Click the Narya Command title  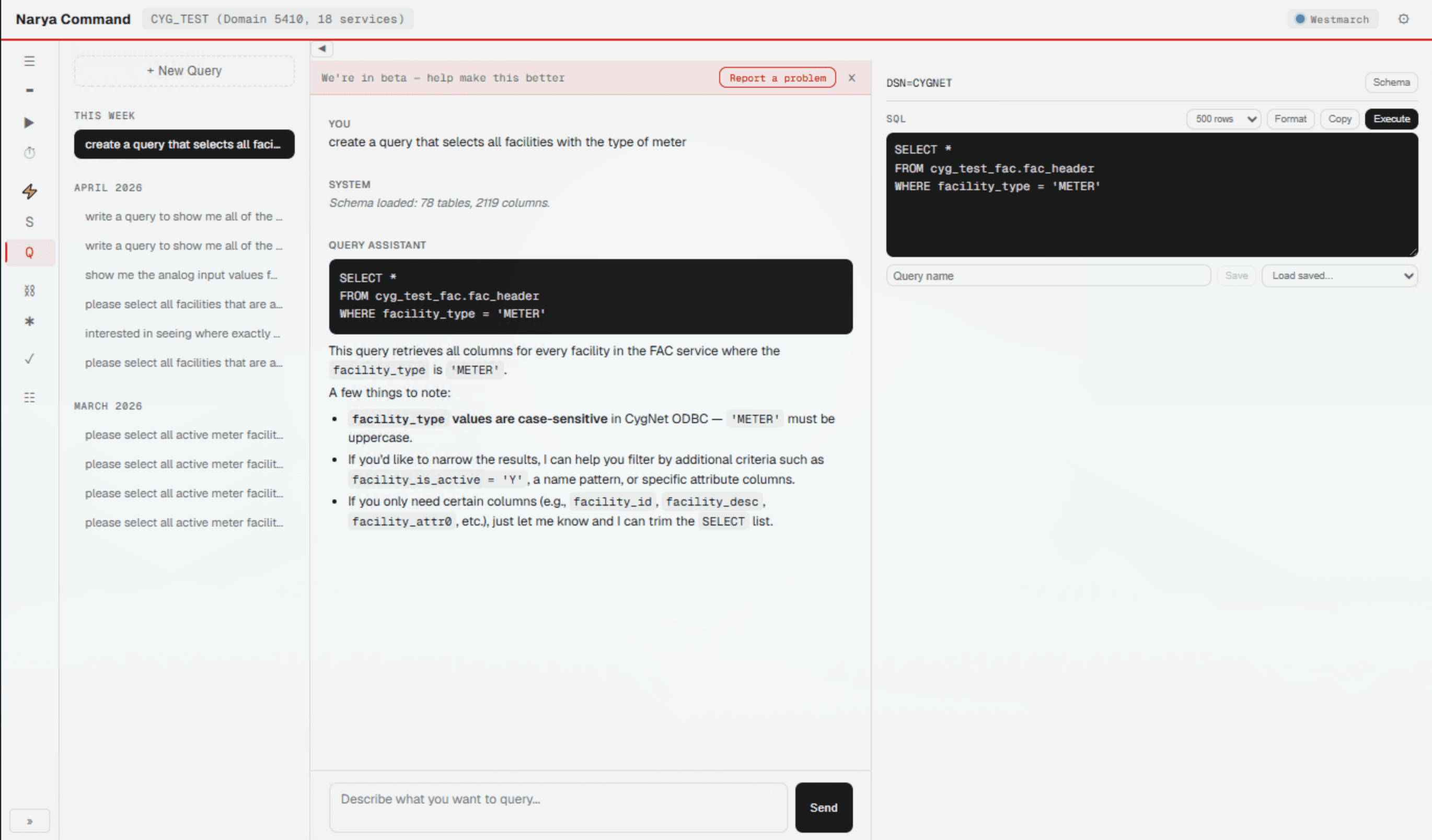pyautogui.click(x=73, y=19)
